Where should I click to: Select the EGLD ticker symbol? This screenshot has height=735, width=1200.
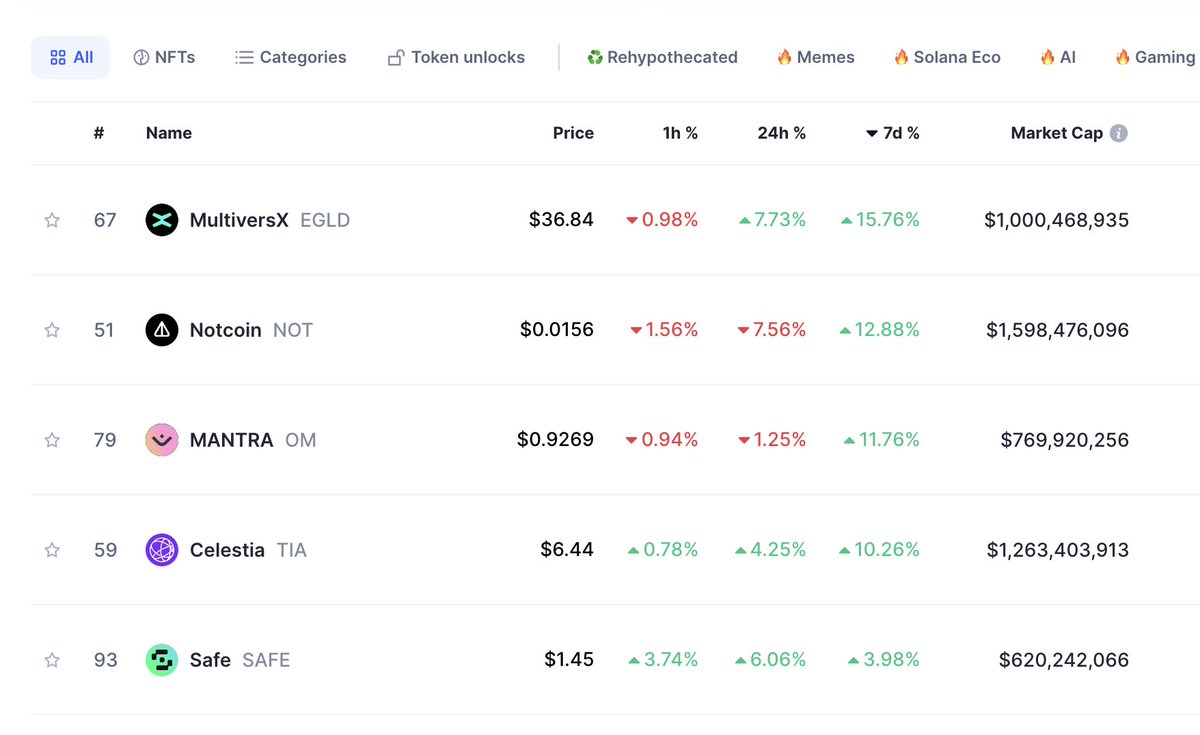(325, 220)
